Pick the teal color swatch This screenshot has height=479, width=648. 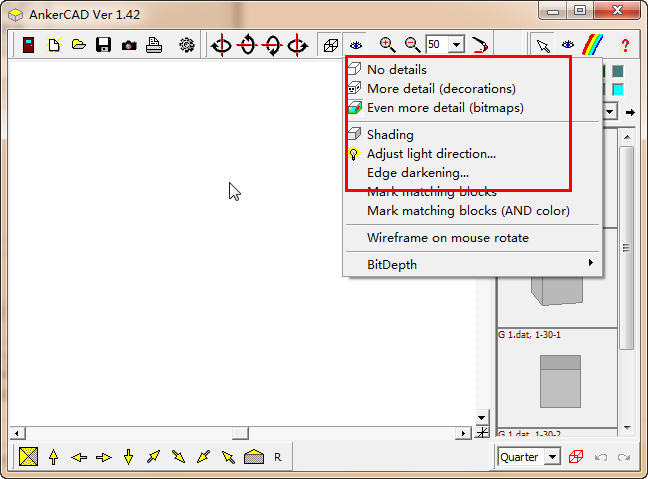tap(618, 71)
